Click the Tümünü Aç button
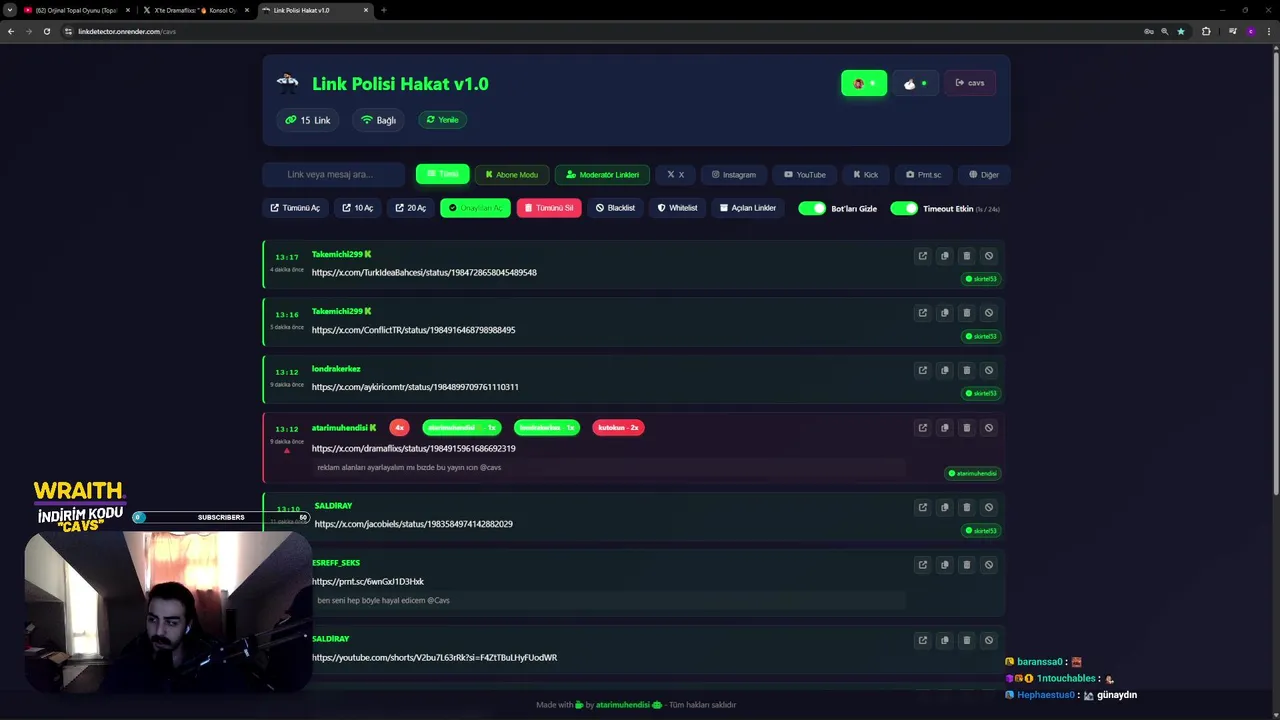The height and width of the screenshot is (720, 1280). click(x=295, y=208)
